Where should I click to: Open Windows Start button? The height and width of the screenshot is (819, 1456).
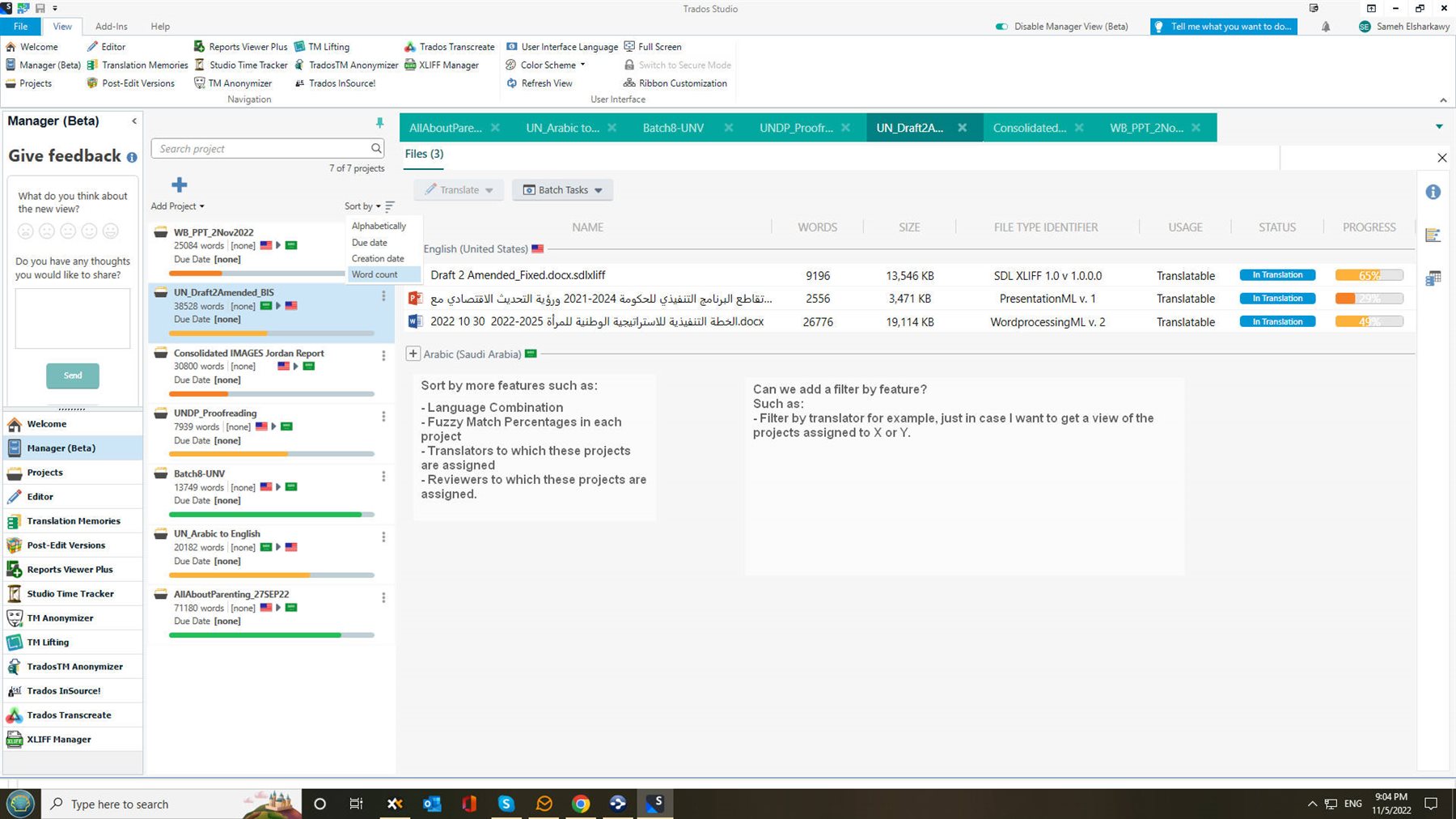coord(20,804)
